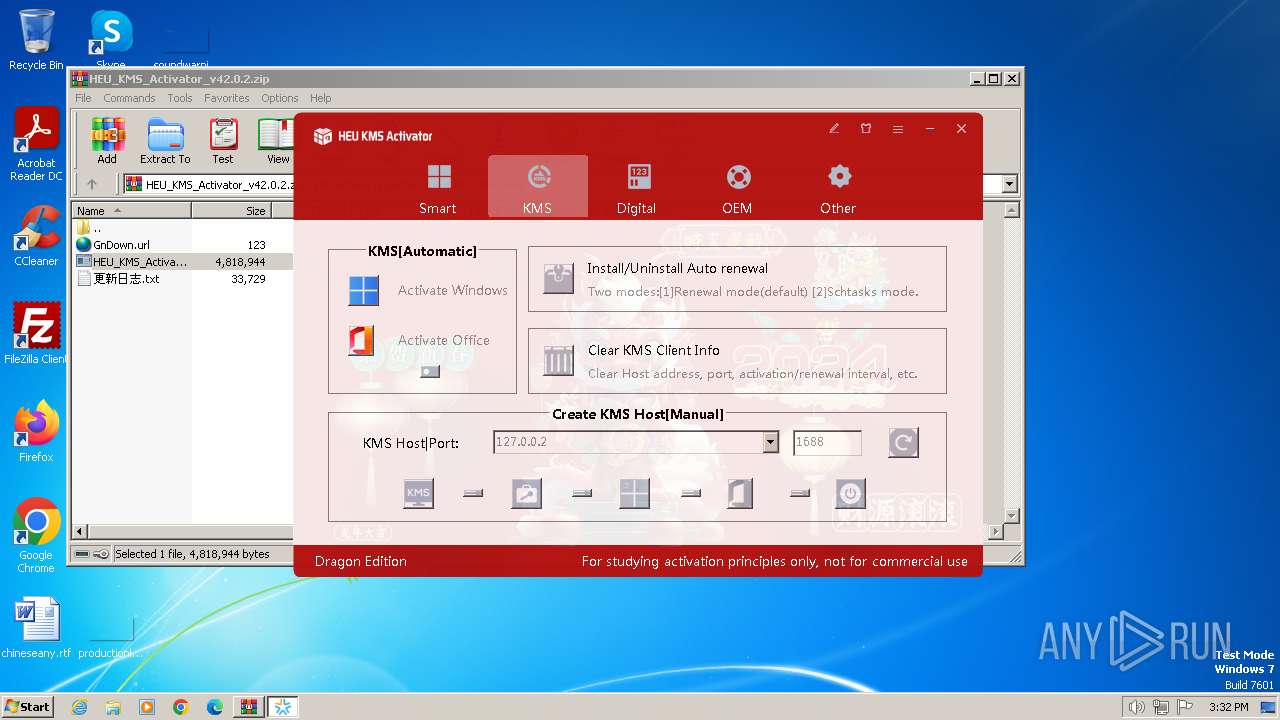1280x720 pixels.
Task: Open the CCleaner desktop icon
Action: [x=36, y=236]
